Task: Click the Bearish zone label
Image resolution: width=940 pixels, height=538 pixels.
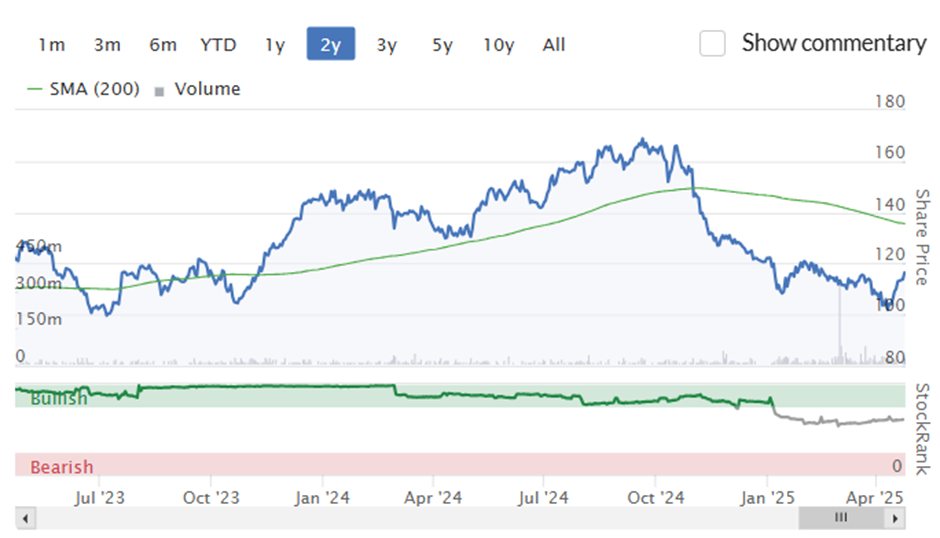Action: [x=62, y=467]
